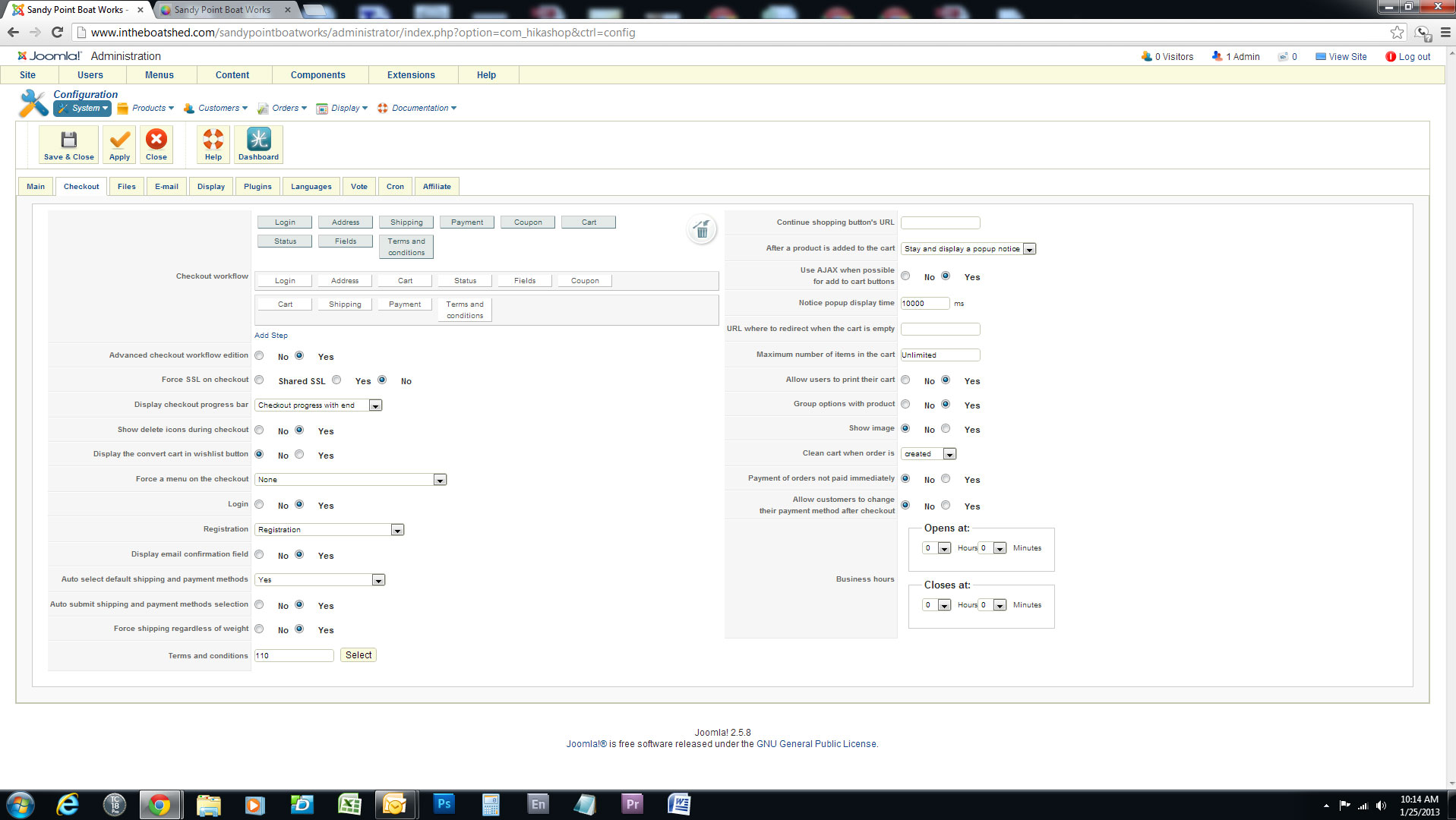This screenshot has height=820, width=1456.
Task: Open the Orders dropdown menu
Action: point(283,109)
